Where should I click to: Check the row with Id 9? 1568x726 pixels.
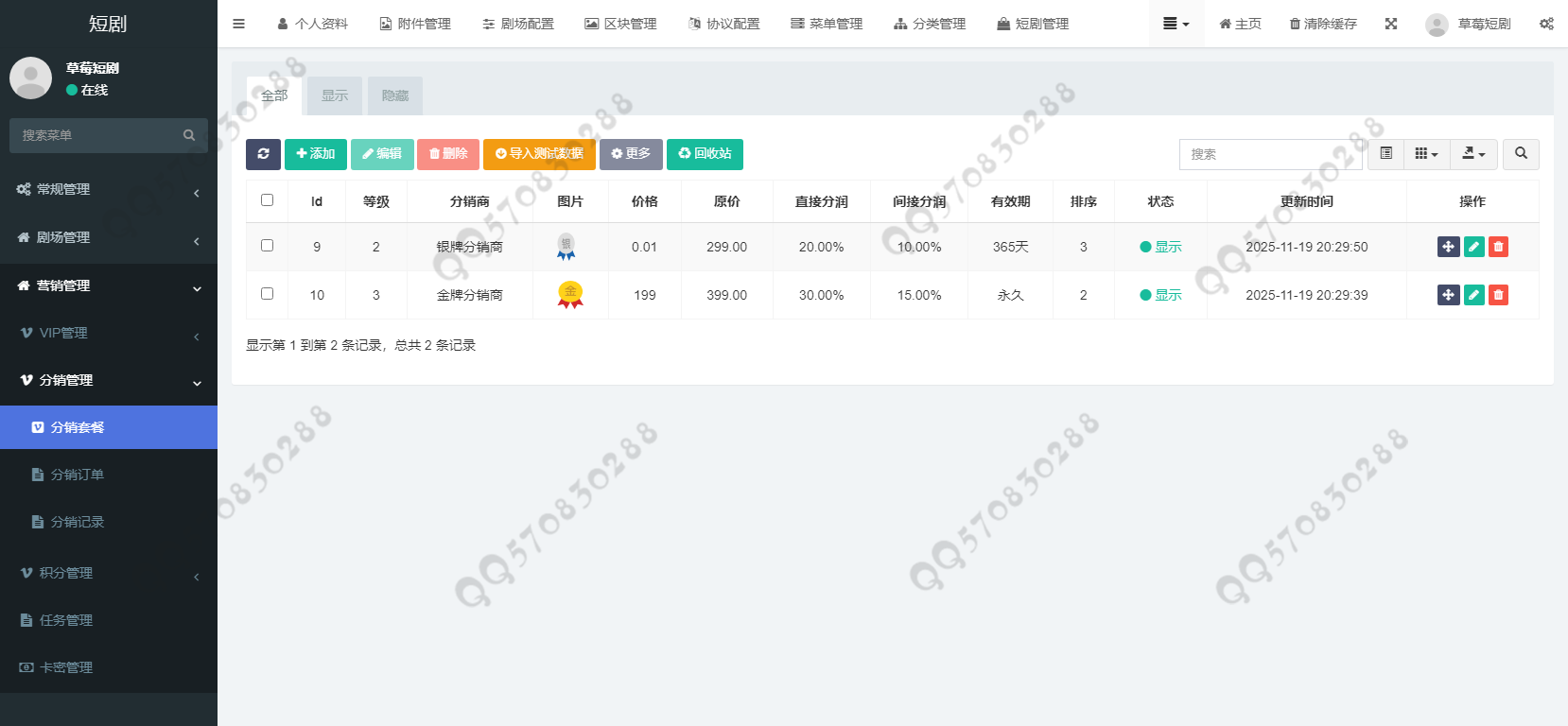coord(267,246)
